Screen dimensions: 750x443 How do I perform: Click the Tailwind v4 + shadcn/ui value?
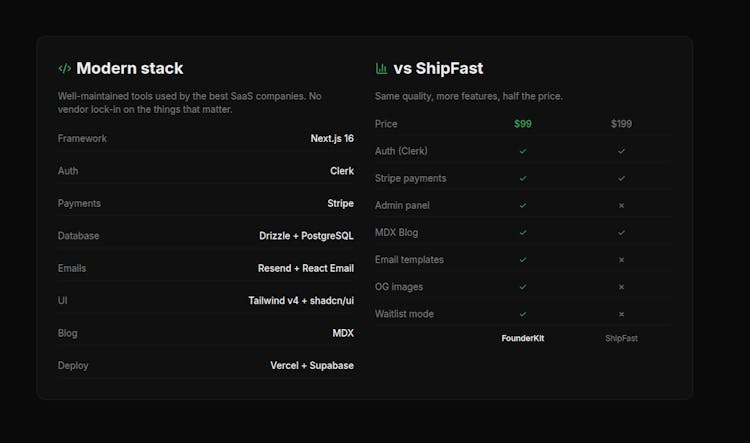coord(301,301)
